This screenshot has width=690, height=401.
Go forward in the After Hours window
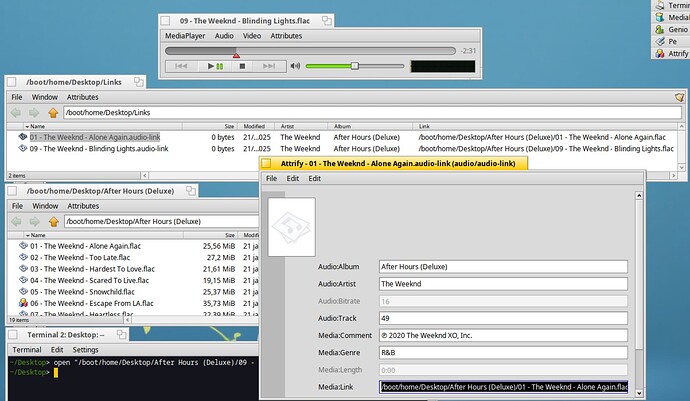click(34, 221)
